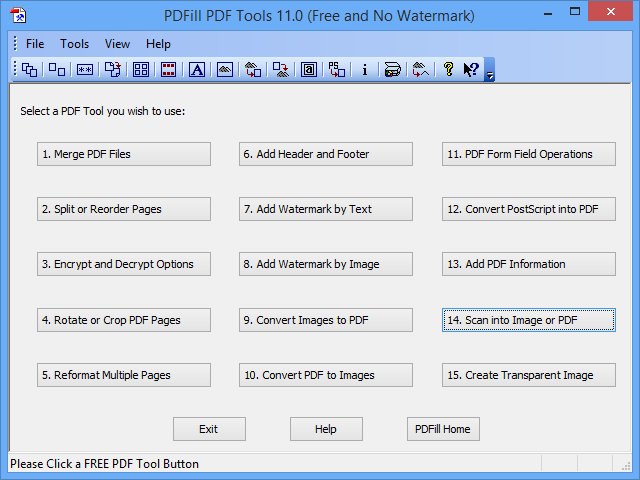
Task: Click the 7. Add Watermark by Text button
Action: coord(326,209)
